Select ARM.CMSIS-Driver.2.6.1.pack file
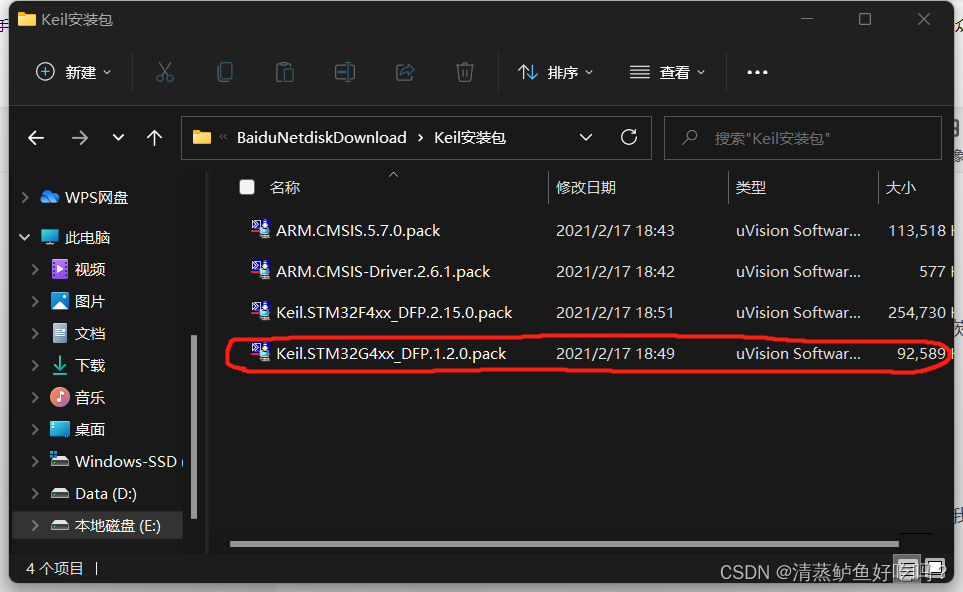Viewport: 963px width, 592px height. 383,271
